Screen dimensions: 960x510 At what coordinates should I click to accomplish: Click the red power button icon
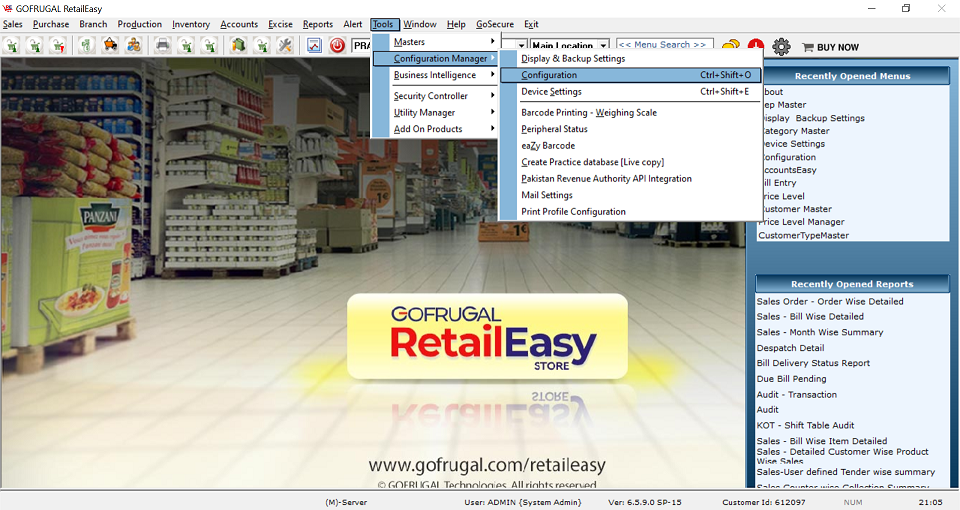(337, 46)
